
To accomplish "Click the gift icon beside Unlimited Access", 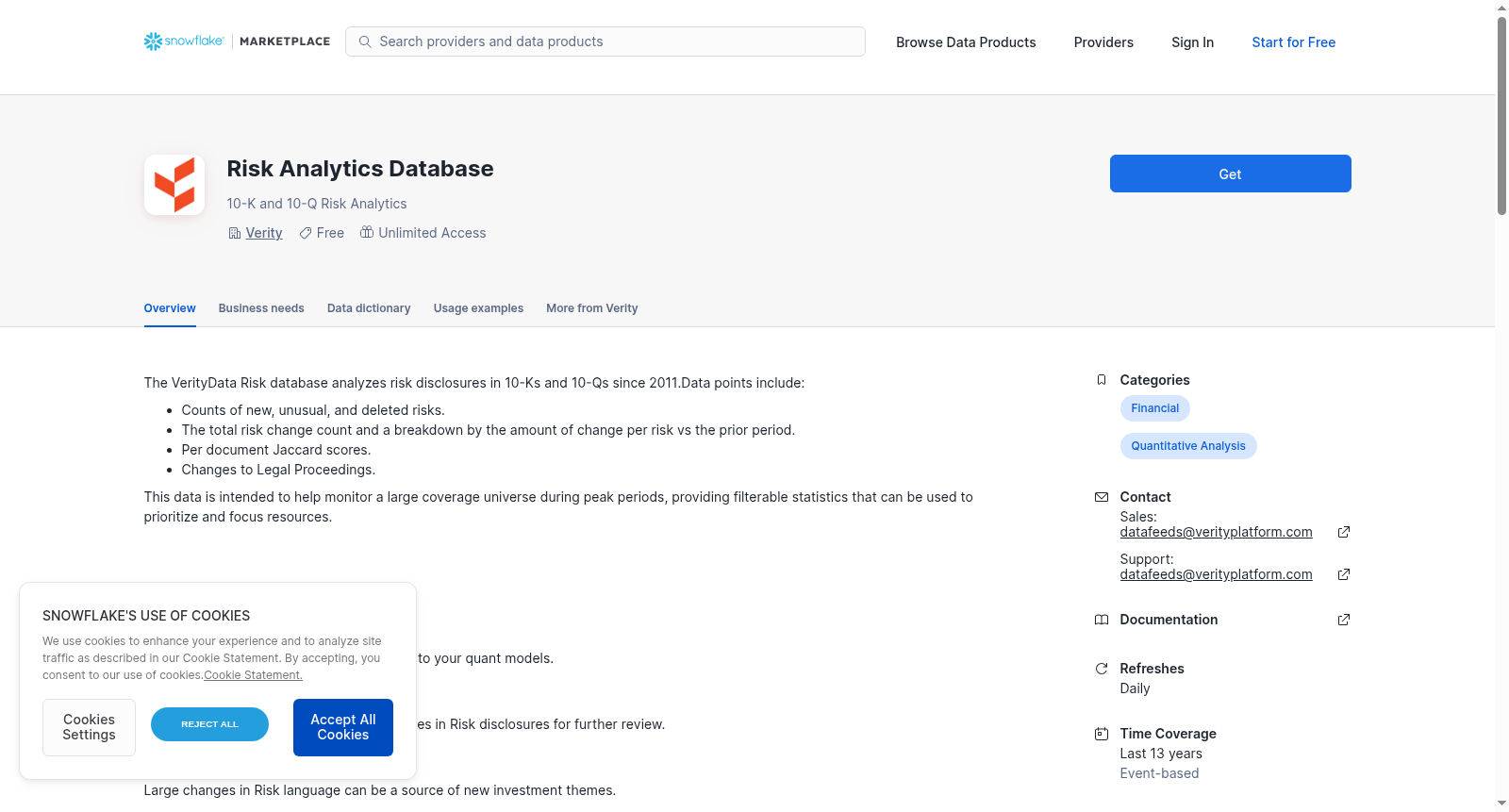I will point(367,232).
